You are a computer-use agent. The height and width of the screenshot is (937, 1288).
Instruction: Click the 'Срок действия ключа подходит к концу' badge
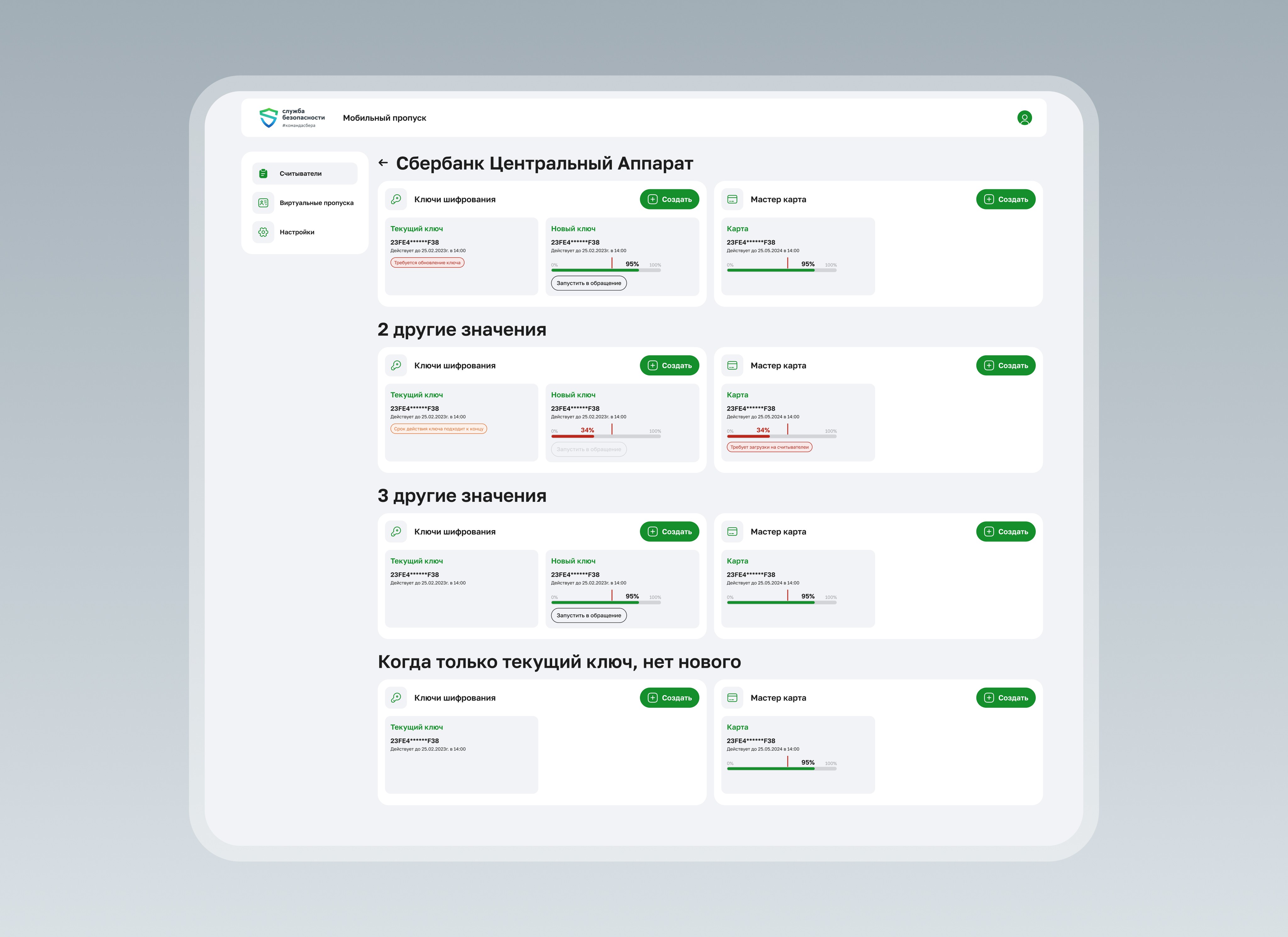pos(438,429)
